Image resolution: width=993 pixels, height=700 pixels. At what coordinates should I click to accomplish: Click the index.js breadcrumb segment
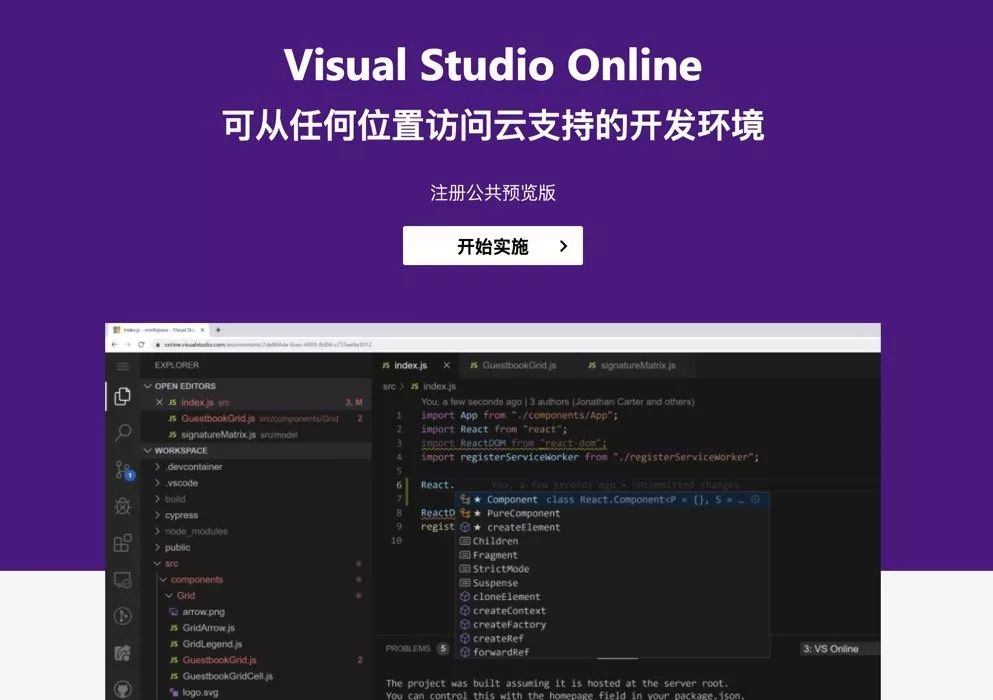coord(439,386)
